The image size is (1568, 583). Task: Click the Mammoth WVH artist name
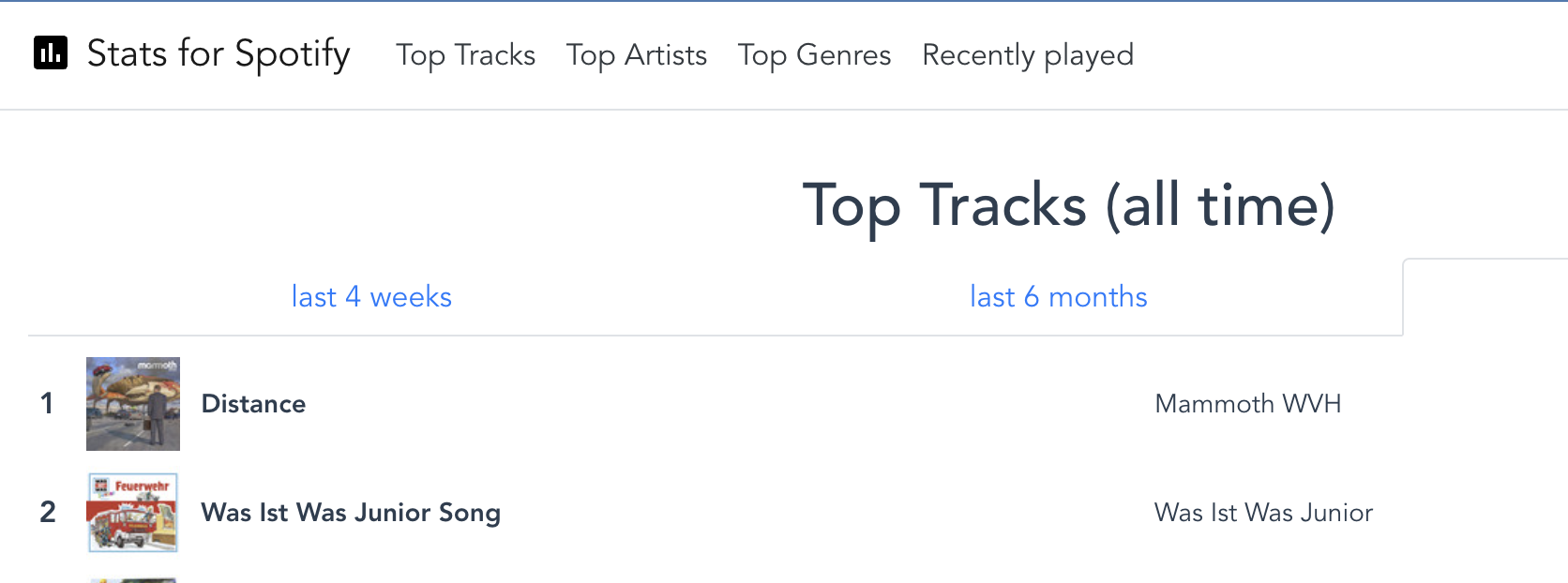pos(1247,404)
